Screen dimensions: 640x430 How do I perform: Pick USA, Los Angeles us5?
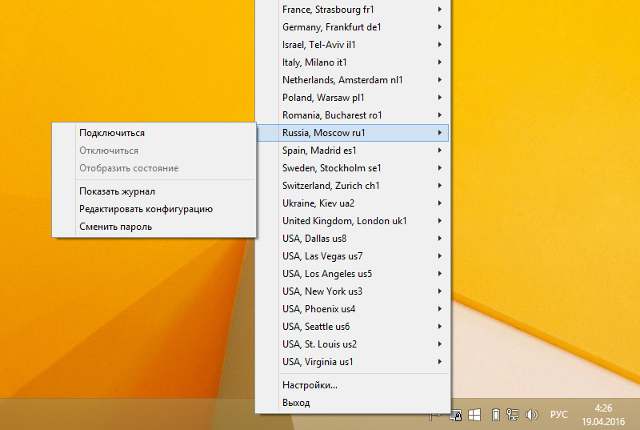353,274
